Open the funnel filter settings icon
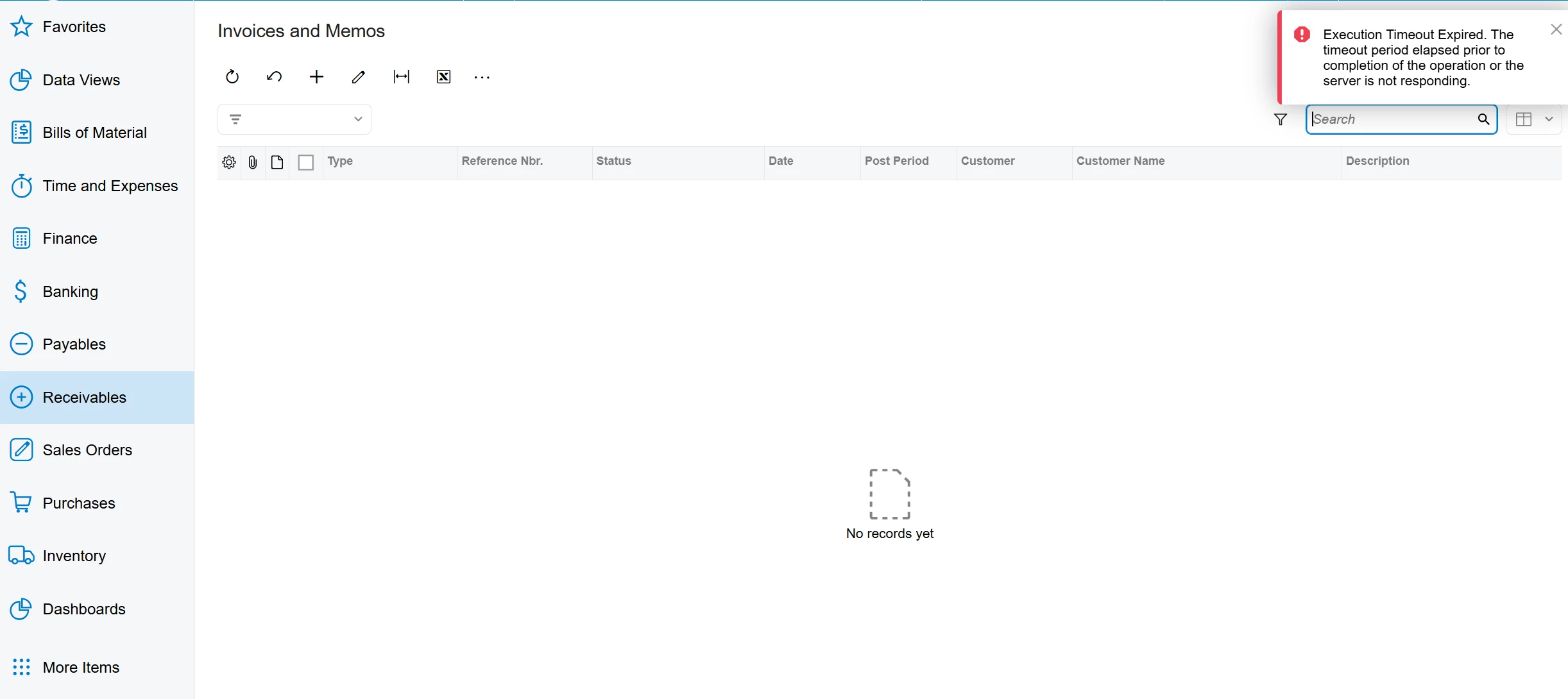 (1280, 119)
